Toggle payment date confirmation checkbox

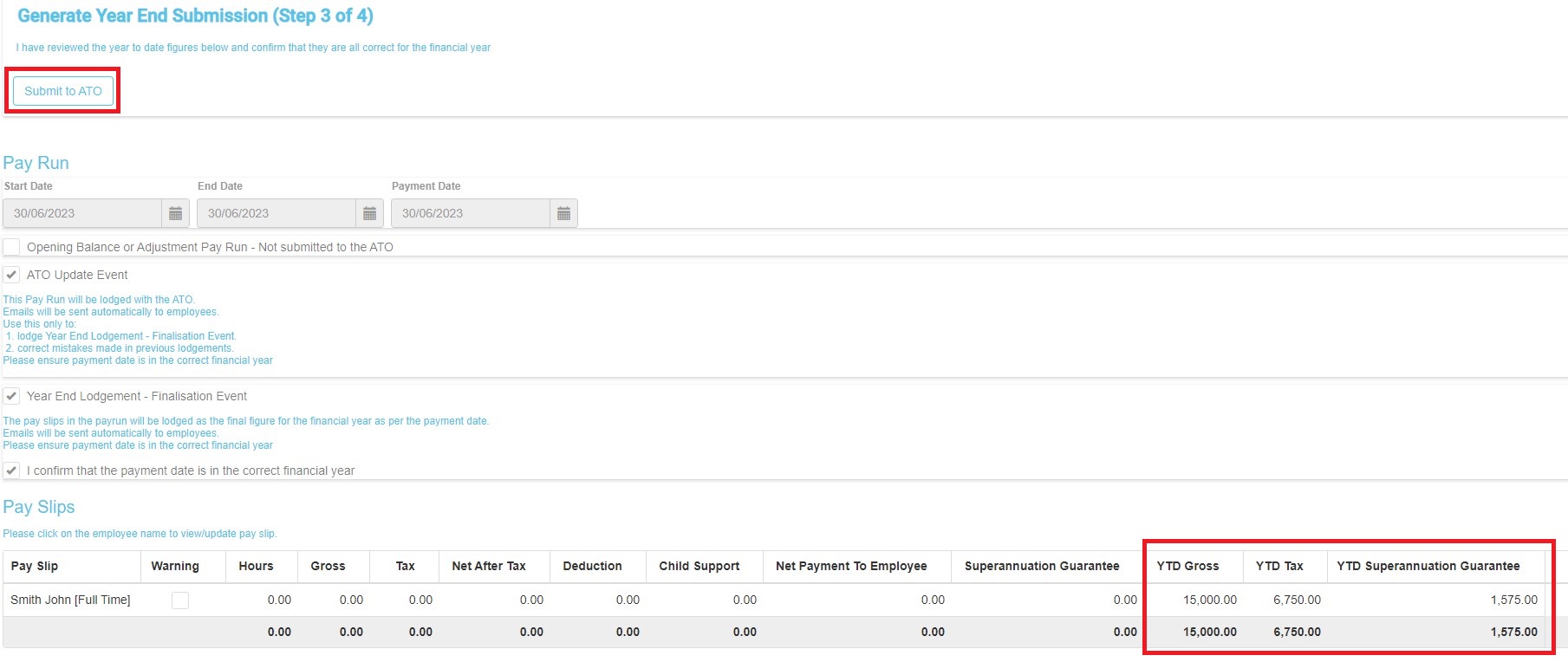[11, 471]
